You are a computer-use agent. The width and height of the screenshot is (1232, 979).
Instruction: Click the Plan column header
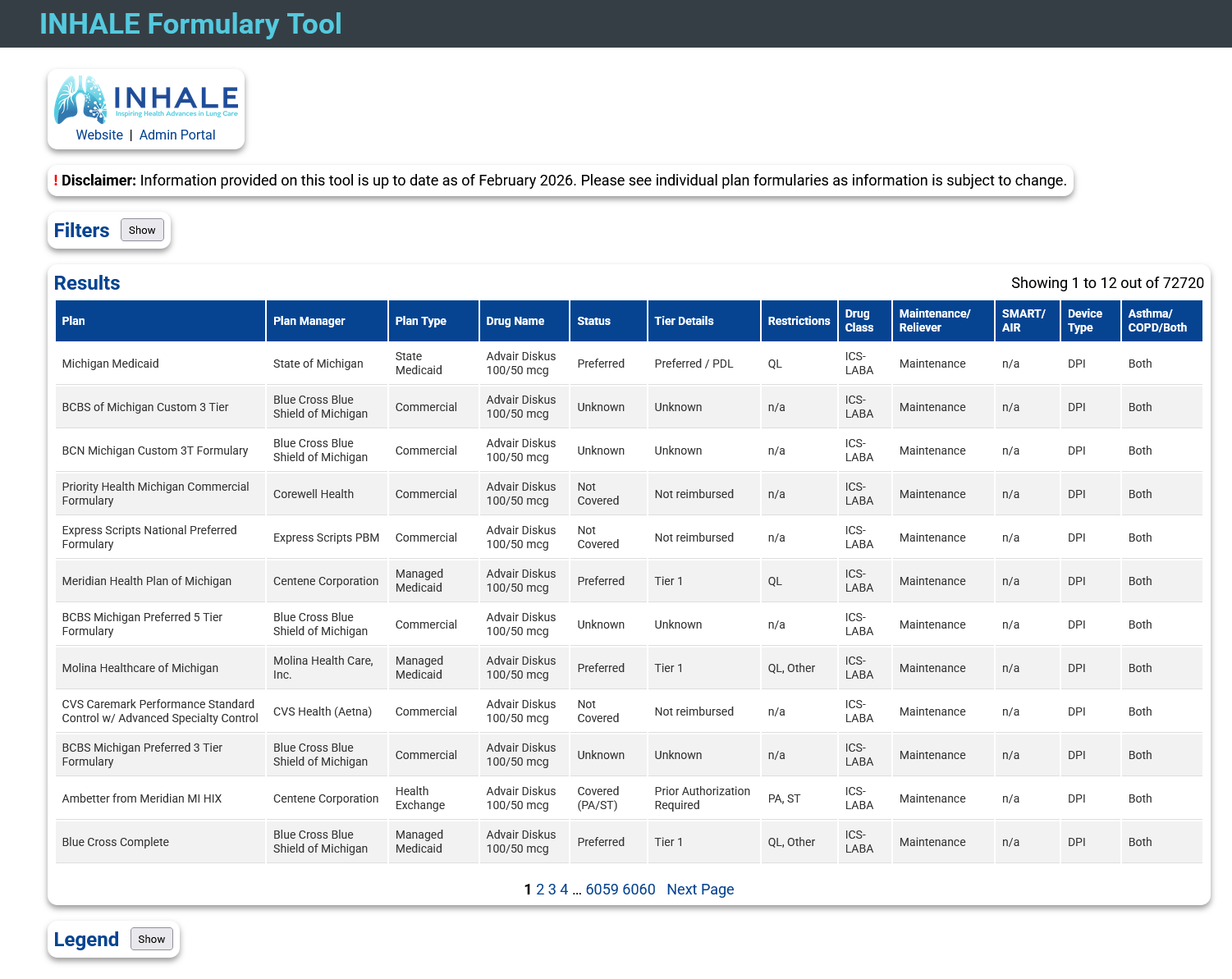click(x=160, y=321)
